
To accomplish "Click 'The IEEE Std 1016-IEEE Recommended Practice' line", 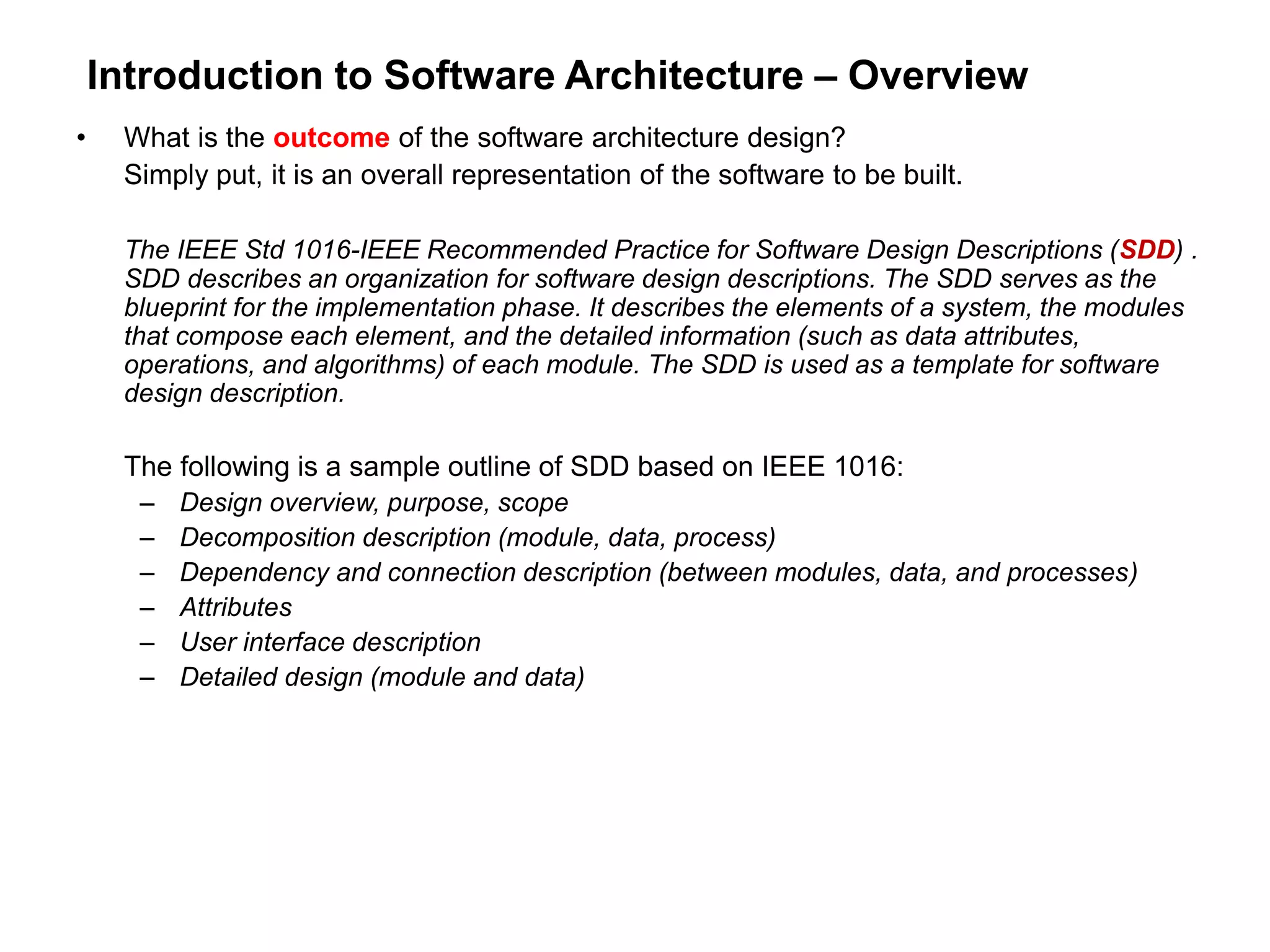I will tap(661, 250).
